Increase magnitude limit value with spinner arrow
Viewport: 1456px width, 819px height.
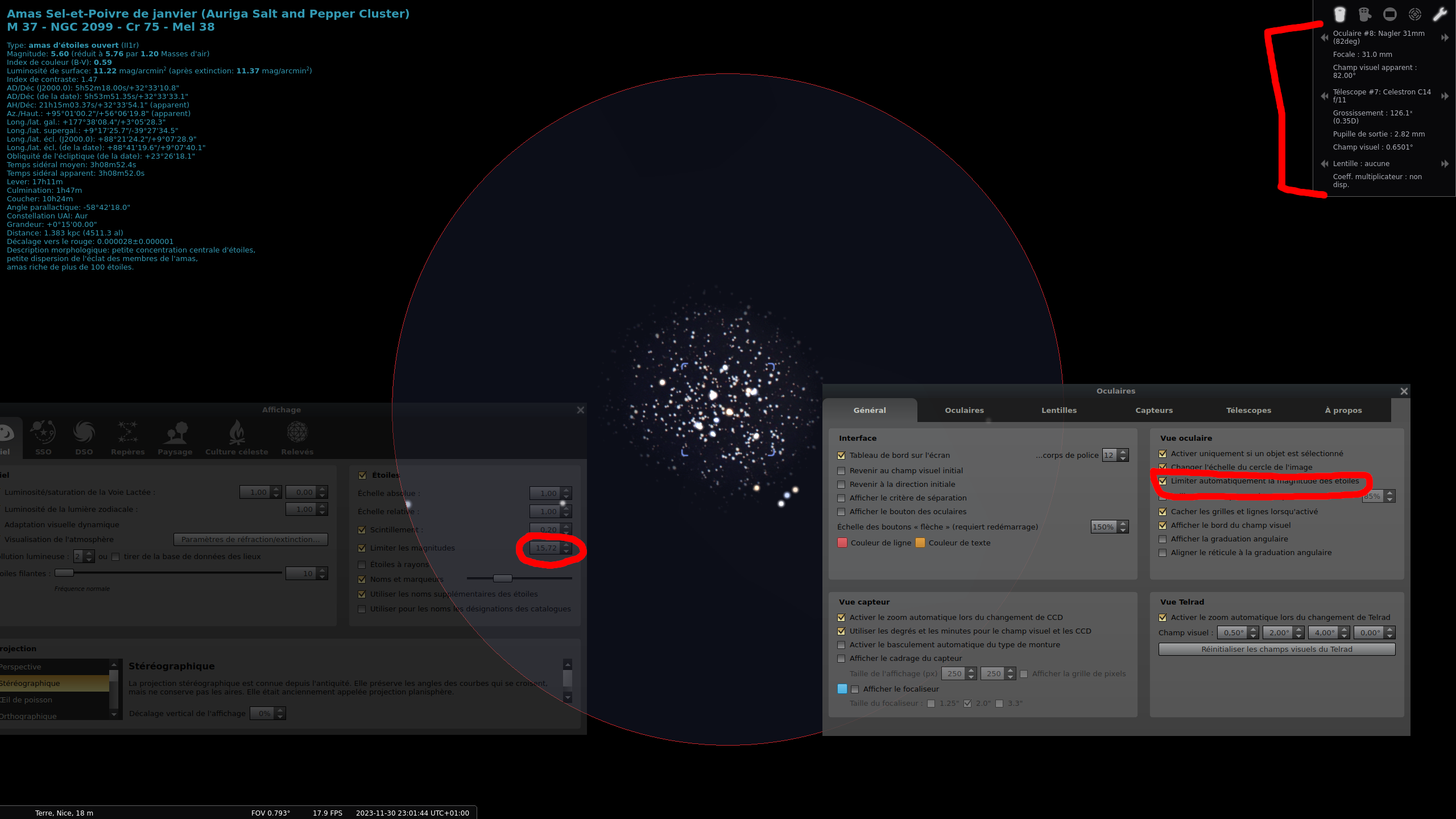click(566, 544)
